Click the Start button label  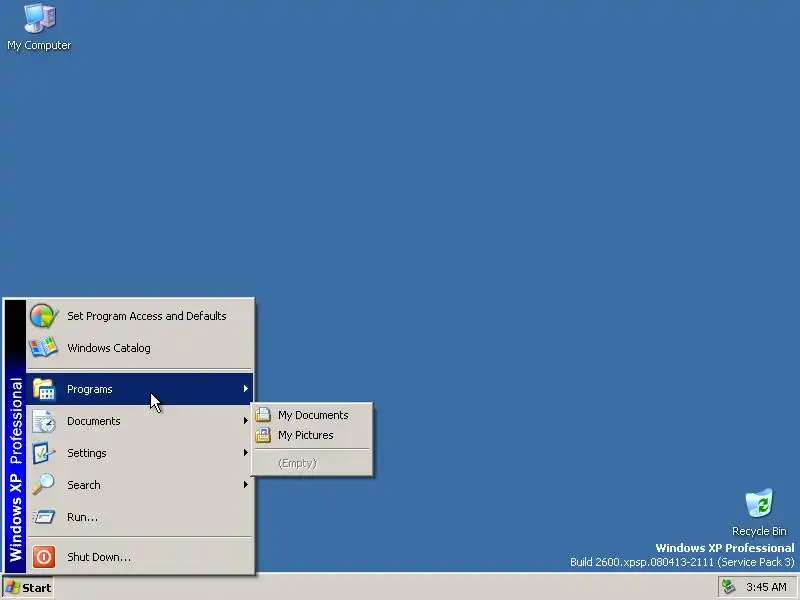coord(37,588)
